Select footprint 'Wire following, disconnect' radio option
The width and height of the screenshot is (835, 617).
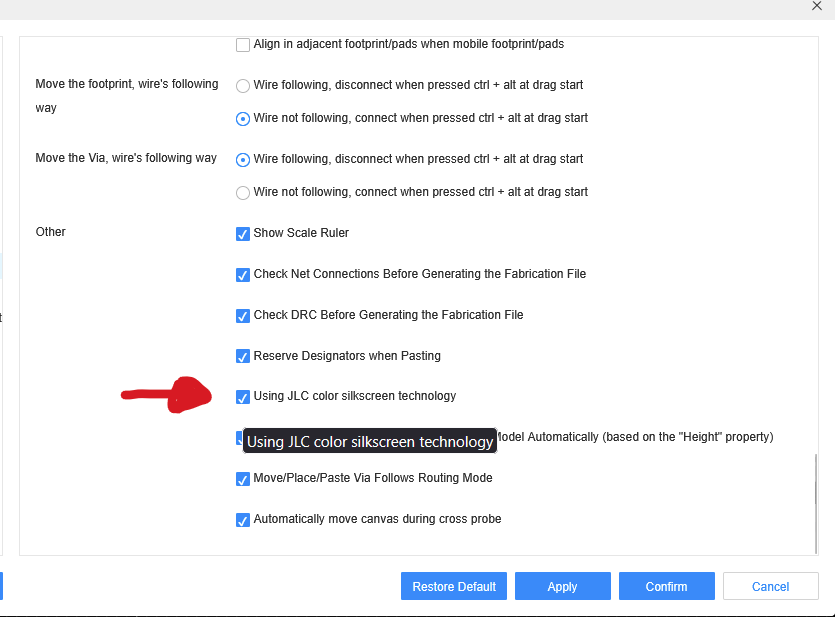tap(243, 86)
